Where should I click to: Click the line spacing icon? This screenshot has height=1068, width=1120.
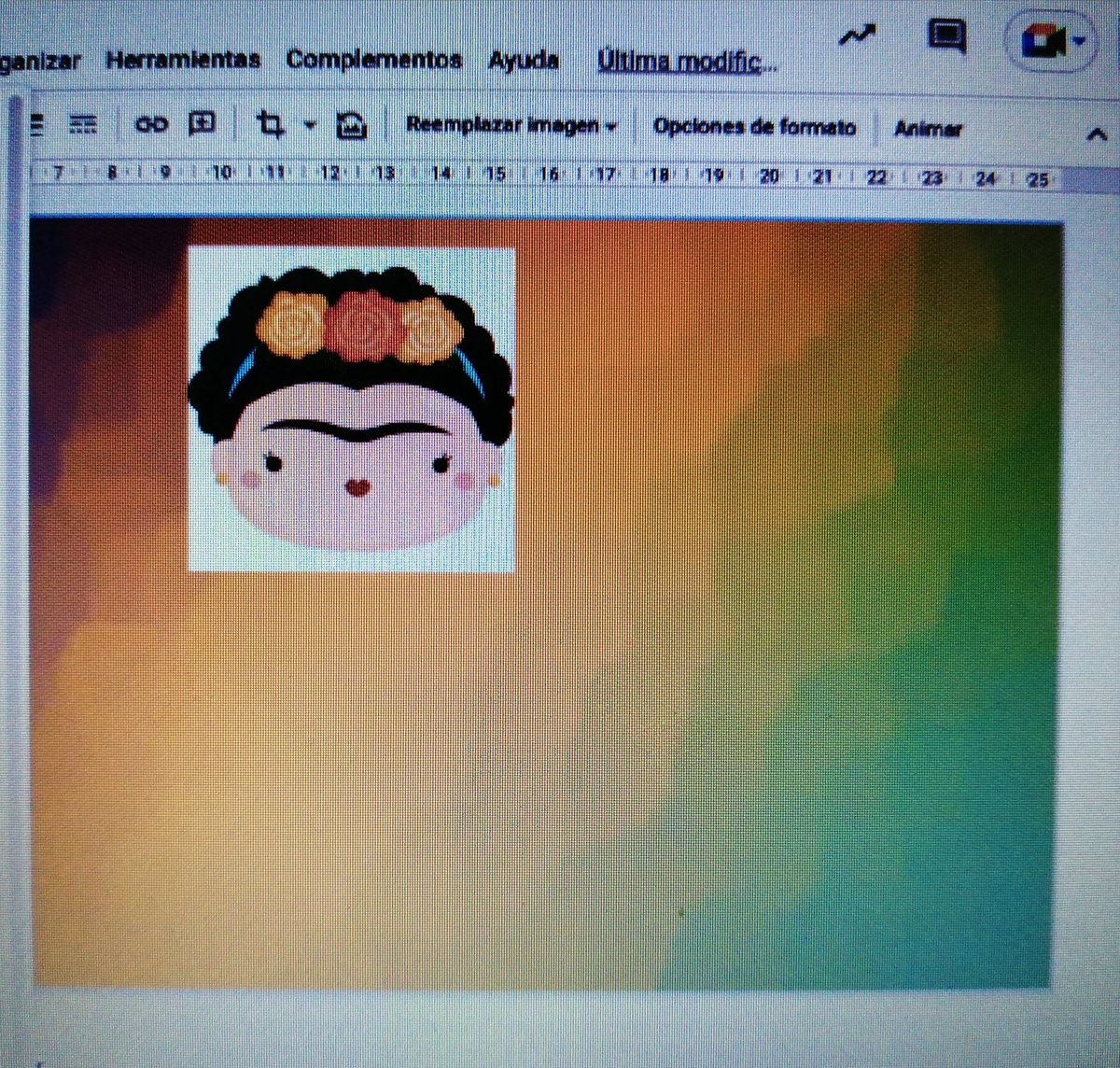pyautogui.click(x=83, y=124)
